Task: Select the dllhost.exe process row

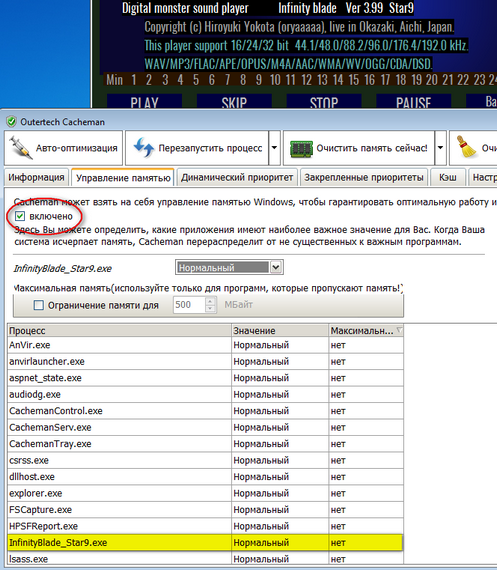Action: (205, 477)
